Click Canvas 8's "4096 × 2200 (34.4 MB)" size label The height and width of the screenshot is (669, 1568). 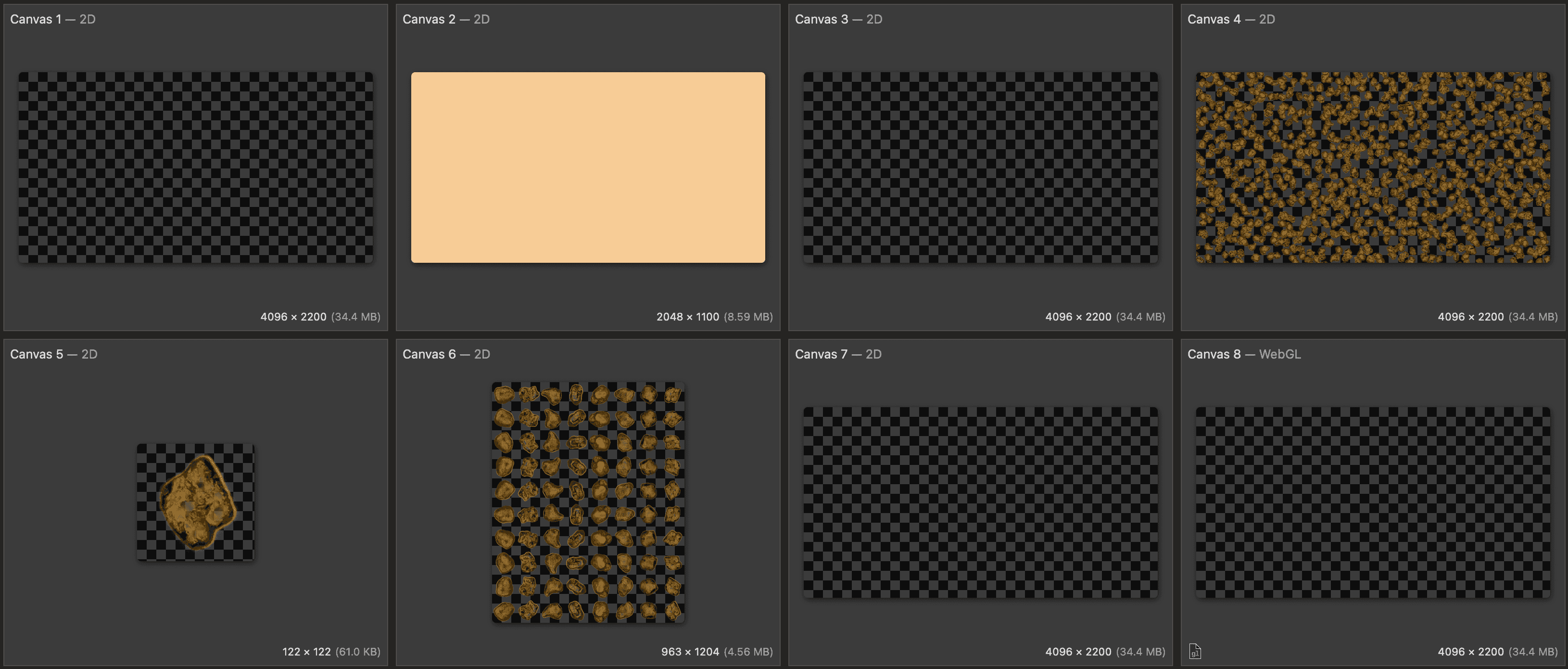tap(1497, 651)
